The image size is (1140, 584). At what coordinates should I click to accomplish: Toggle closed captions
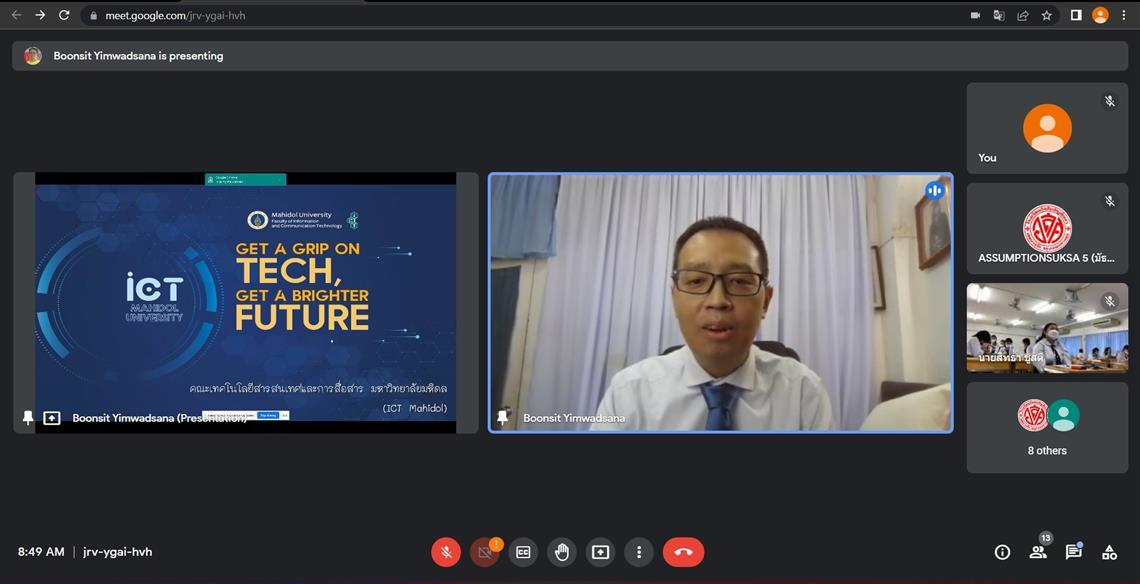523,552
